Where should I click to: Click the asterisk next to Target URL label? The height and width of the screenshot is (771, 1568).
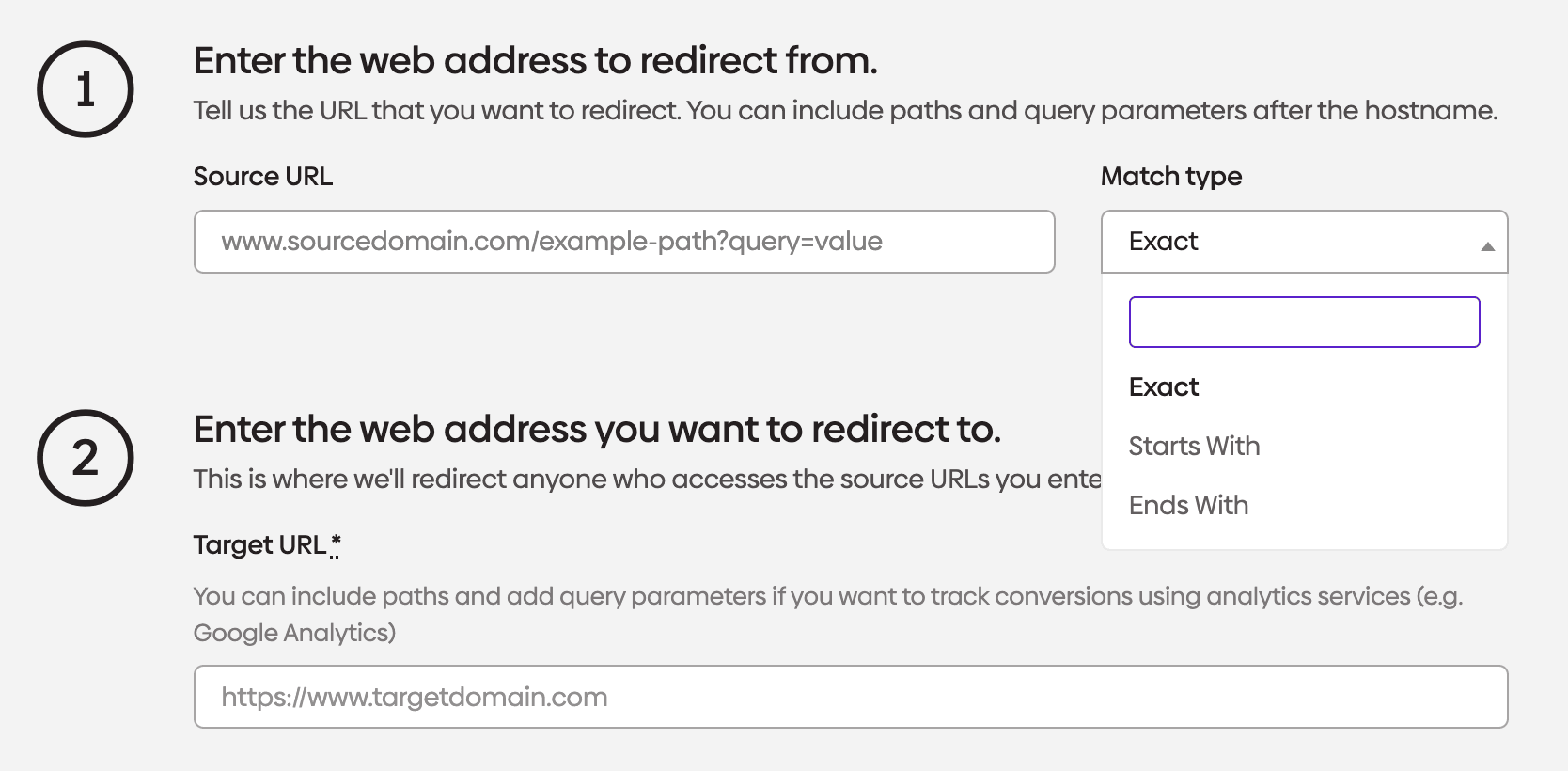coord(335,543)
